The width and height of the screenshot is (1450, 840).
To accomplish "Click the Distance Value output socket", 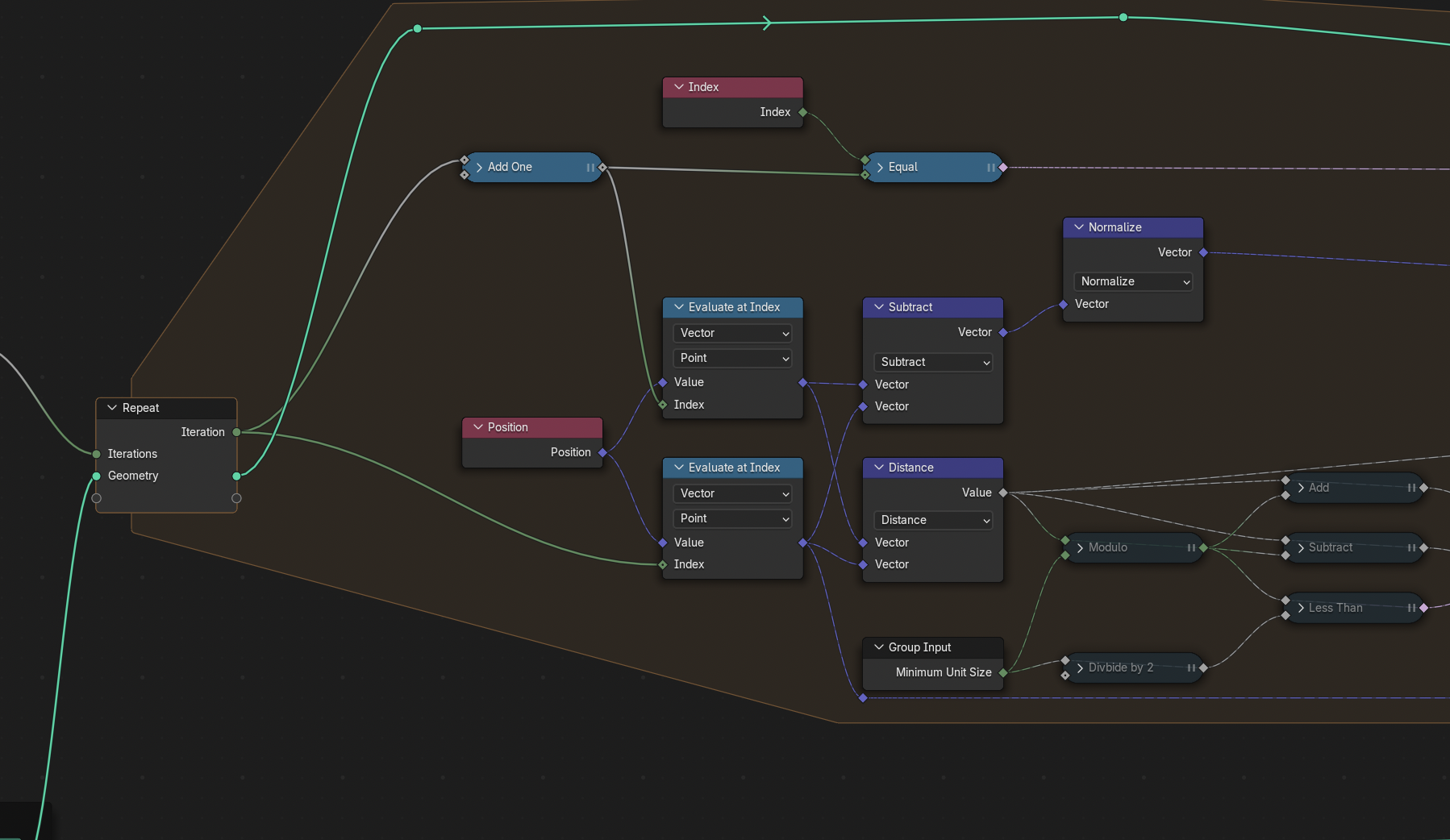I will coord(1003,493).
